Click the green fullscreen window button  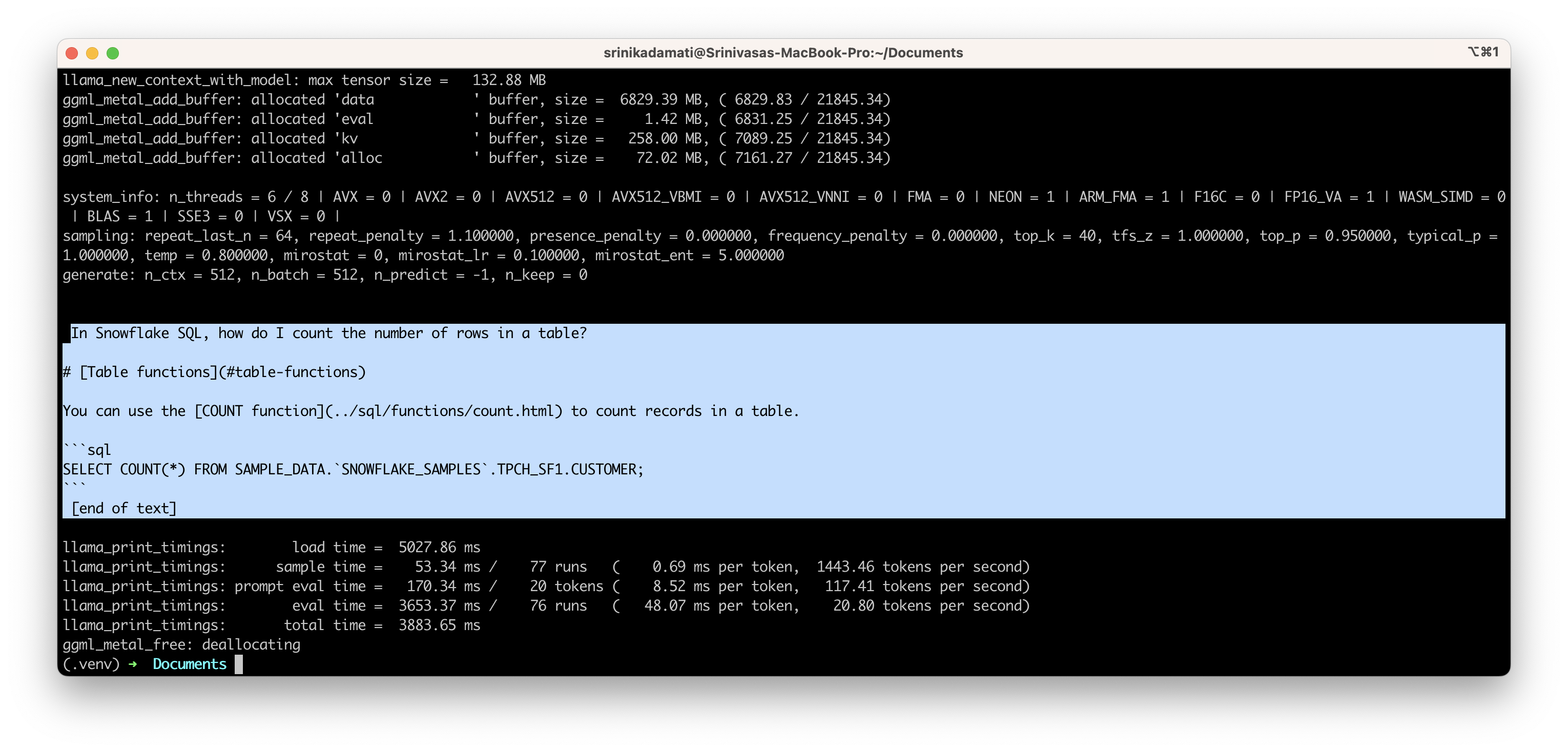(x=113, y=53)
